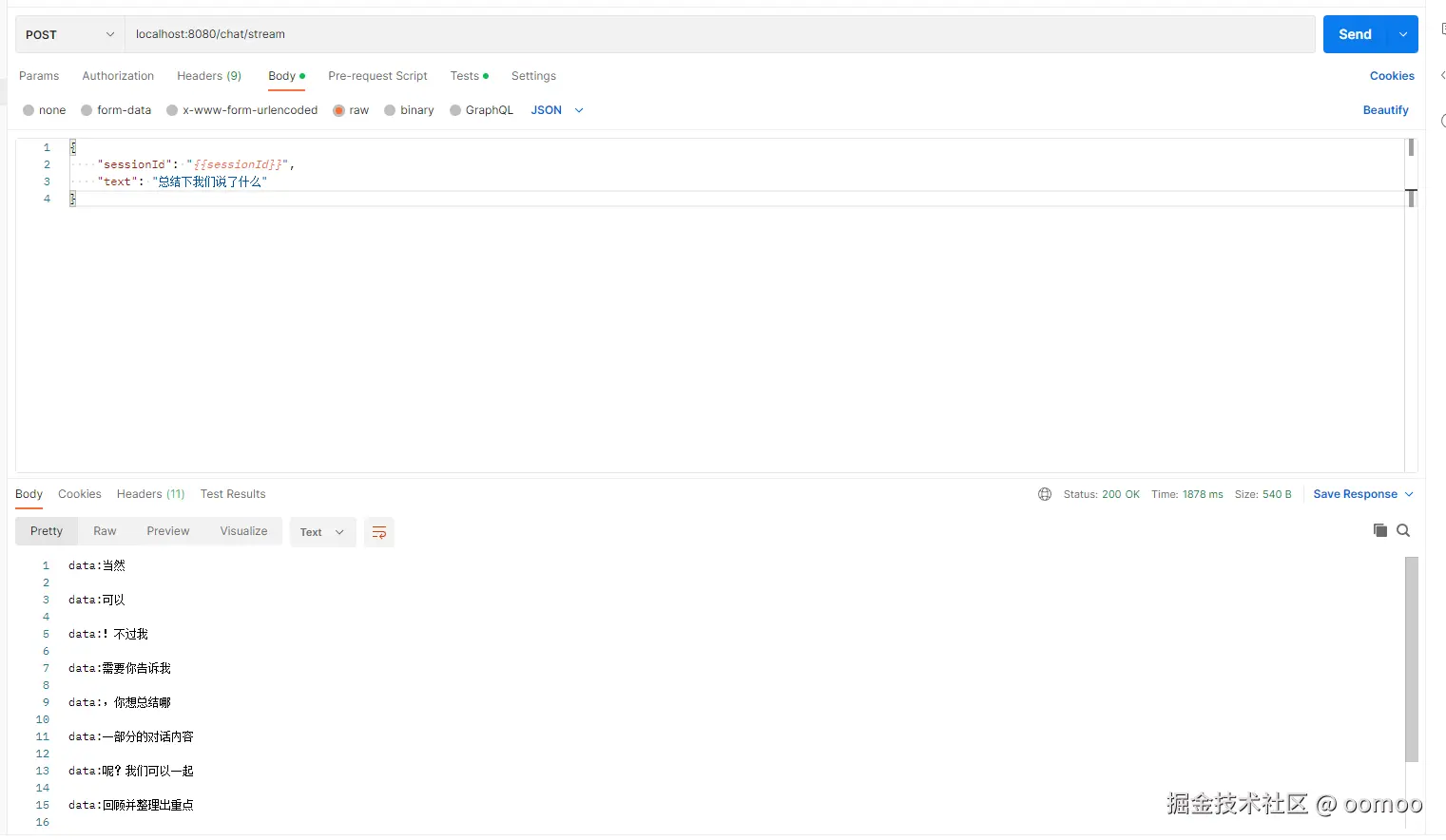Click response line "data:回顾并整理出重点"
Image resolution: width=1446 pixels, height=840 pixels.
click(x=131, y=805)
